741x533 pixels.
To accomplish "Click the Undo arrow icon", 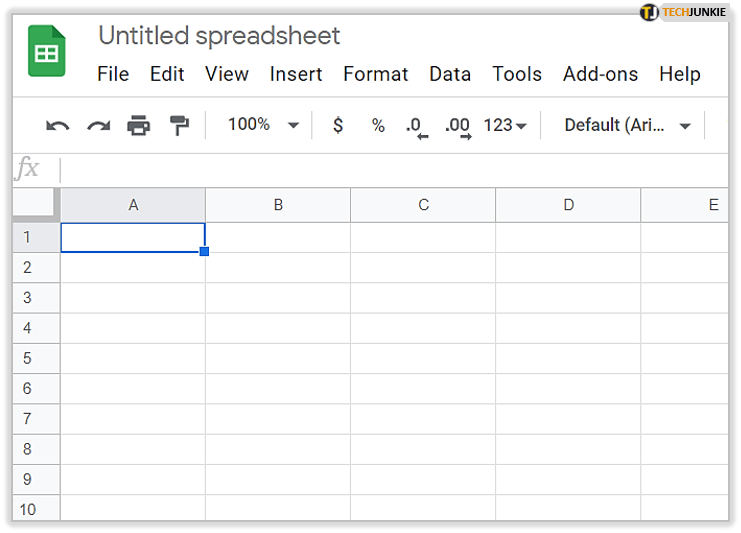I will 58,126.
